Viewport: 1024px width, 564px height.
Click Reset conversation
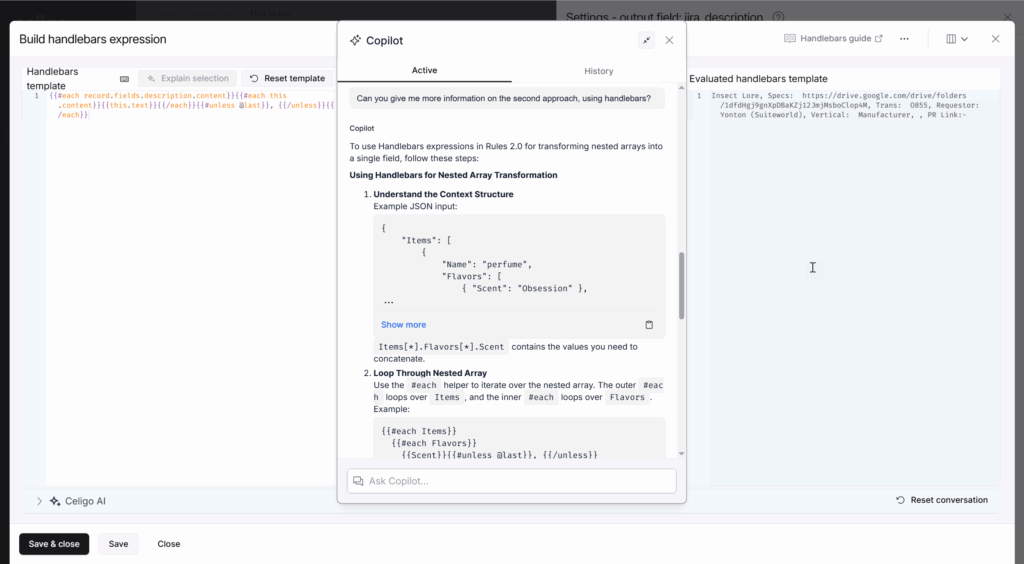(941, 500)
